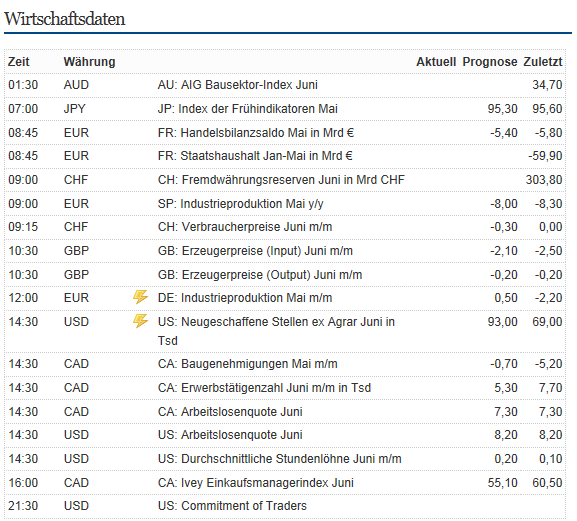Click the Zuletzt column header
The width and height of the screenshot is (577, 521).
[x=543, y=62]
